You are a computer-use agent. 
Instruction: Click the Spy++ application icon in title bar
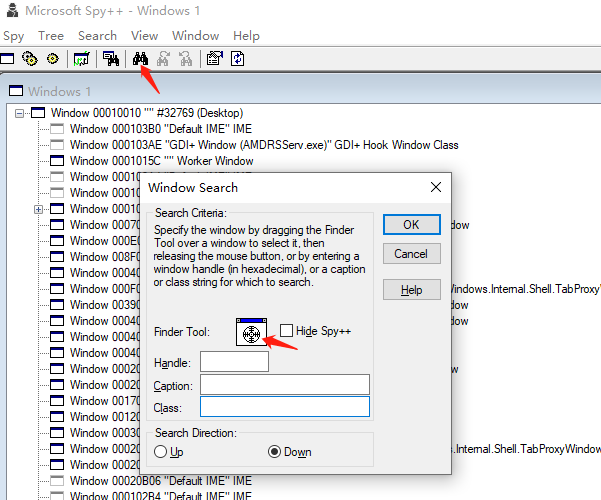point(12,10)
